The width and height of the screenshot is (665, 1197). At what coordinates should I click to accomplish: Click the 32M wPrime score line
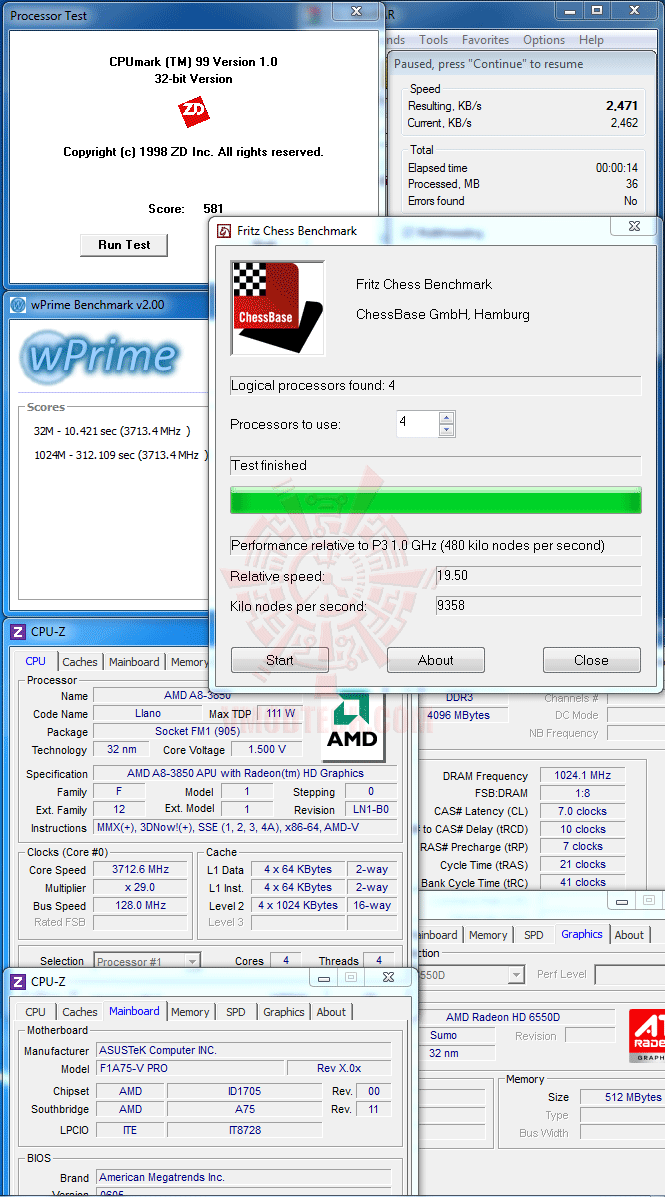(111, 431)
